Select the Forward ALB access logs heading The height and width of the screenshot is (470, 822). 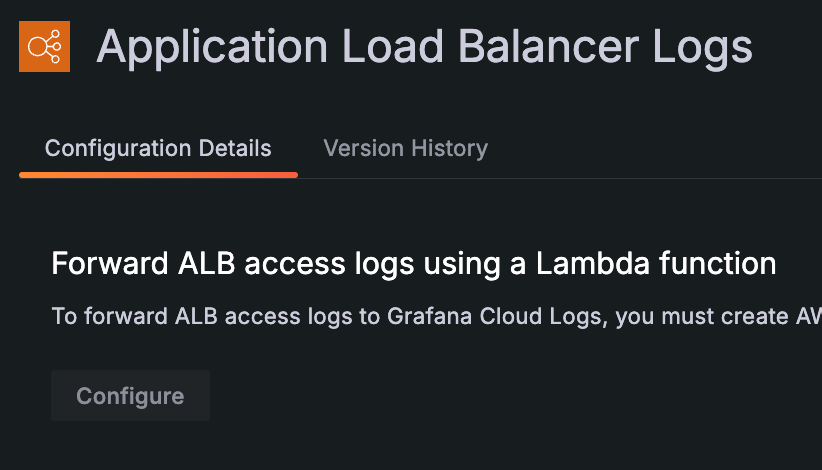(413, 264)
